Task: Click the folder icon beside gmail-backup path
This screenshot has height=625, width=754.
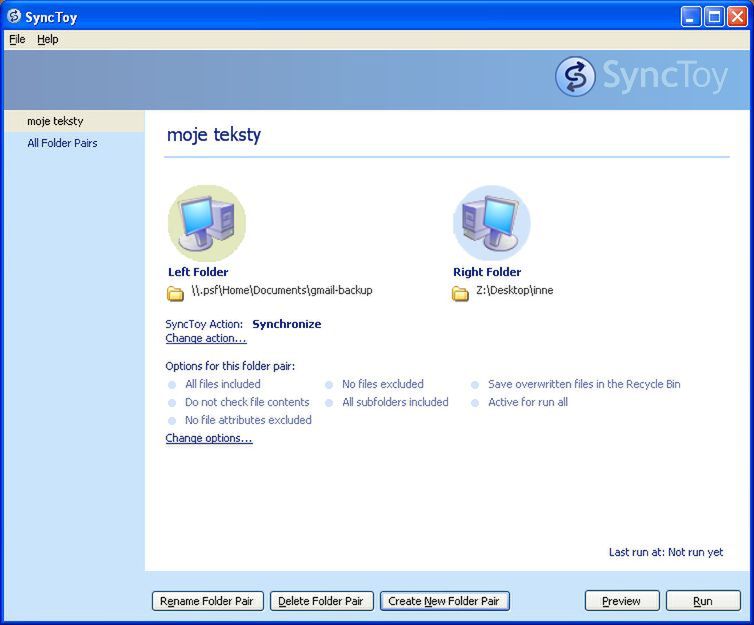Action: (175, 293)
